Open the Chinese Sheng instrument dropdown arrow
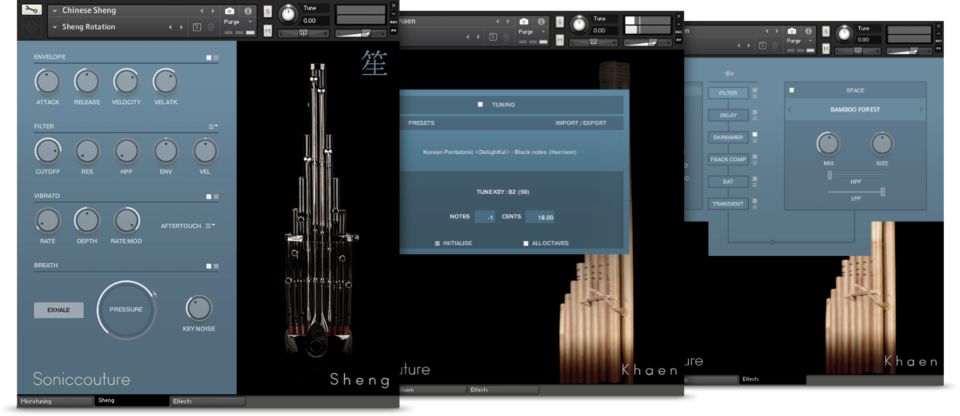The height and width of the screenshot is (416, 960). pyautogui.click(x=54, y=10)
